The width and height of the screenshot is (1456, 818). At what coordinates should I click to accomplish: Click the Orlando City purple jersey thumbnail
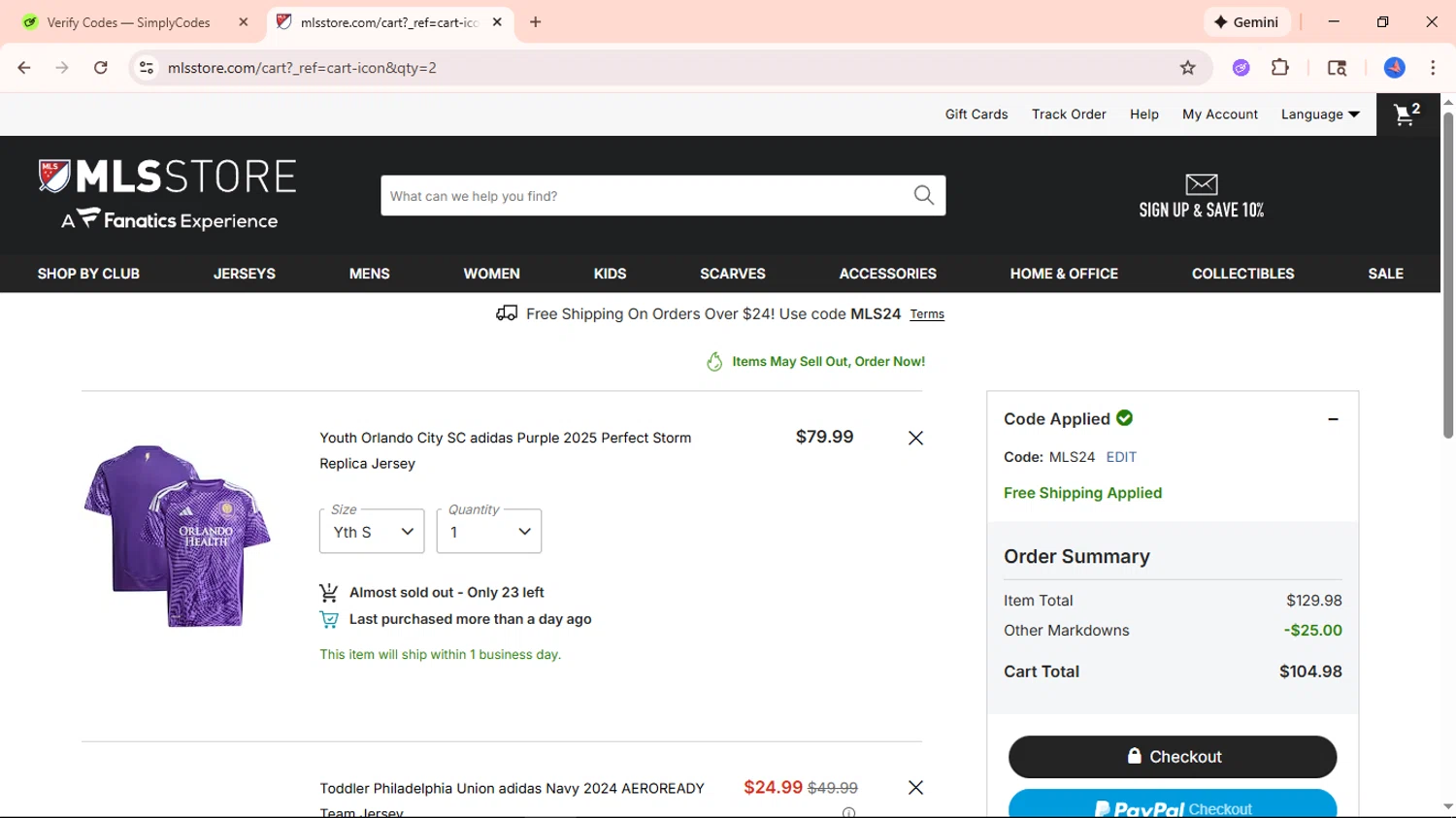pos(177,536)
